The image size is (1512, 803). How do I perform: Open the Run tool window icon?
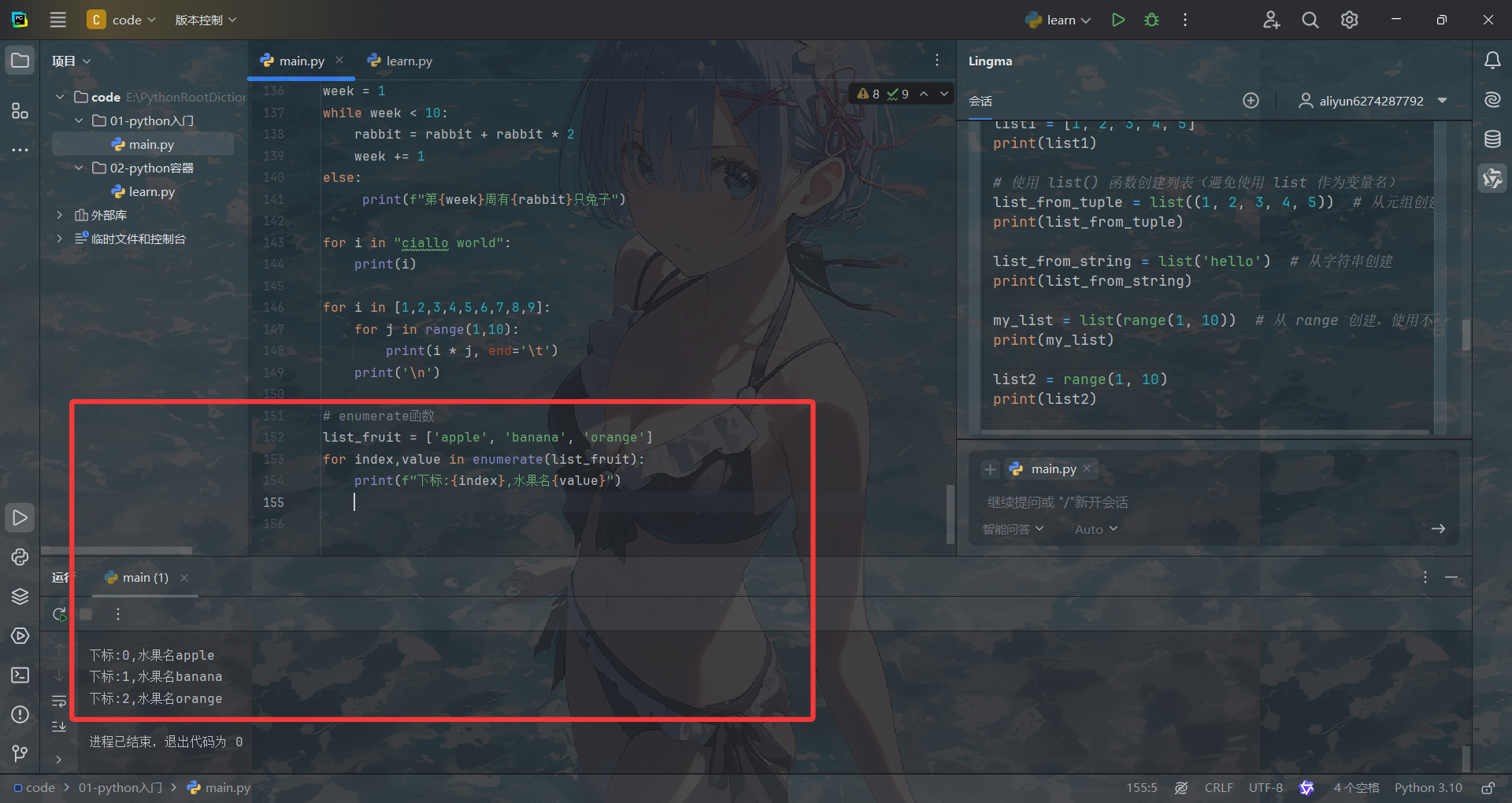[20, 517]
